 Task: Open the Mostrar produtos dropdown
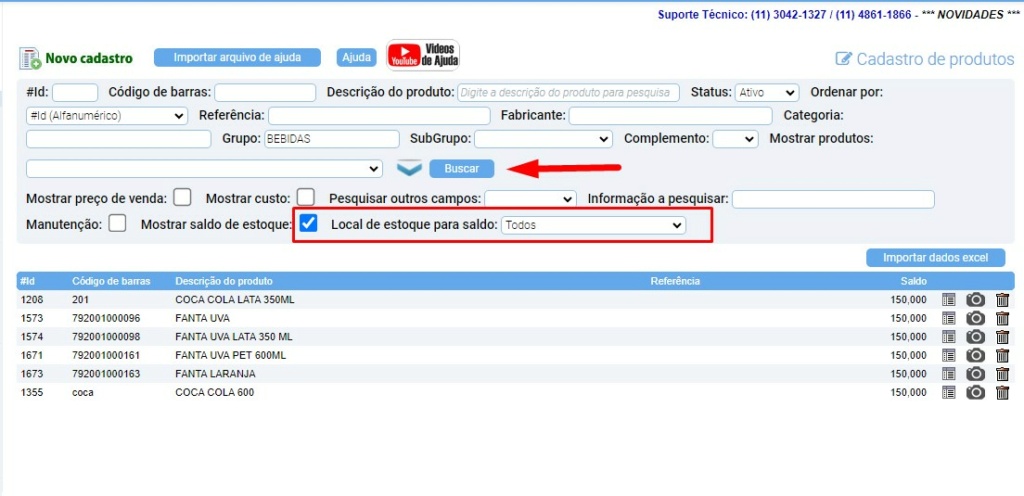(x=204, y=168)
